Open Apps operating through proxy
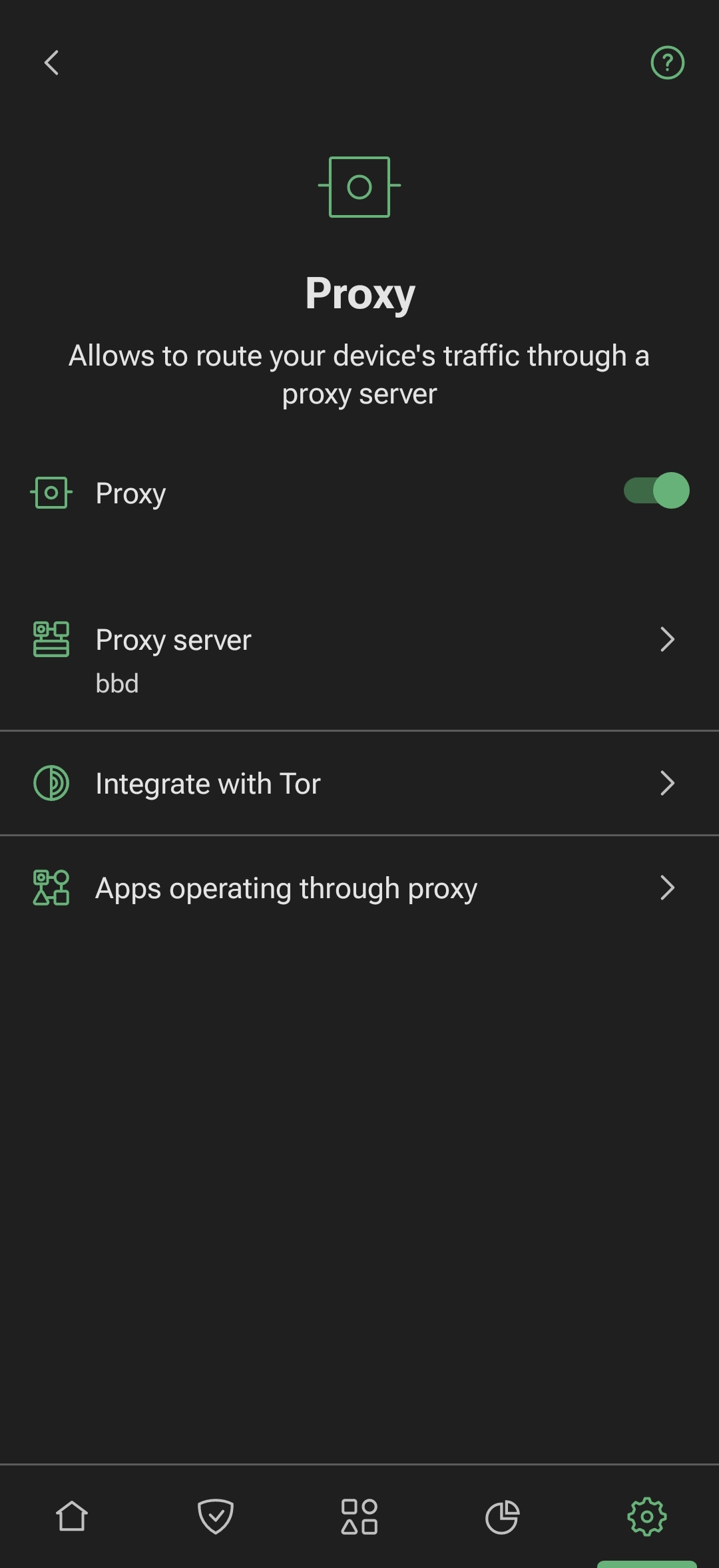Viewport: 719px width, 1568px height. [286, 888]
